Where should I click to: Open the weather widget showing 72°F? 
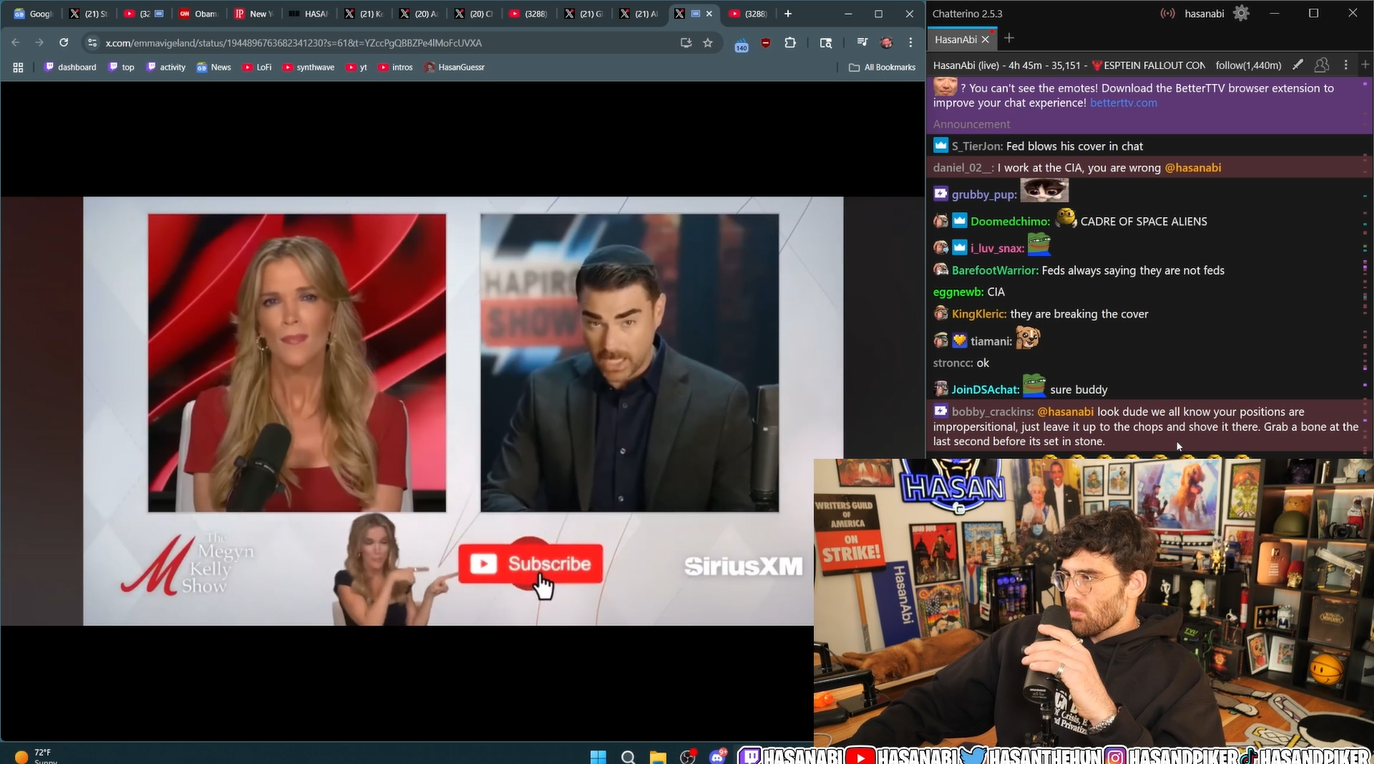(35, 756)
